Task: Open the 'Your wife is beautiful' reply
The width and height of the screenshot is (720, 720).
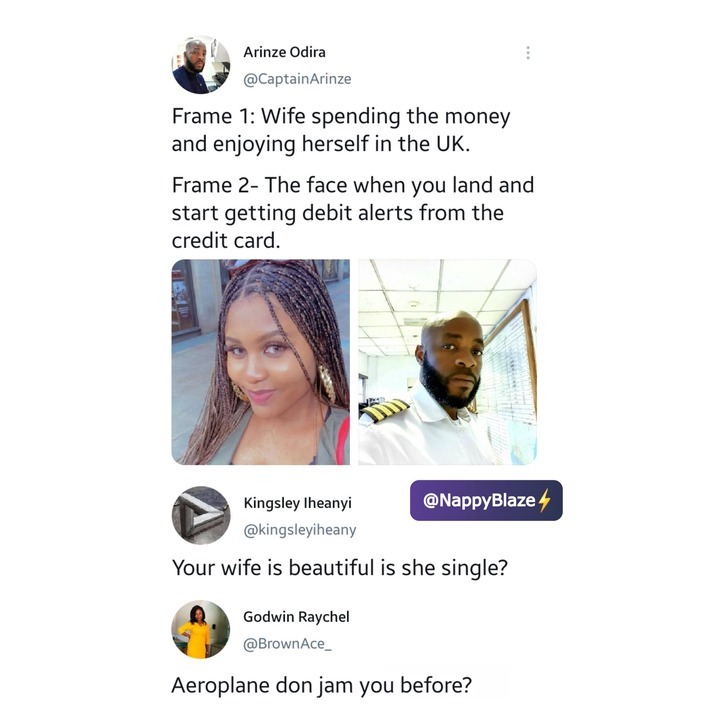Action: point(340,568)
